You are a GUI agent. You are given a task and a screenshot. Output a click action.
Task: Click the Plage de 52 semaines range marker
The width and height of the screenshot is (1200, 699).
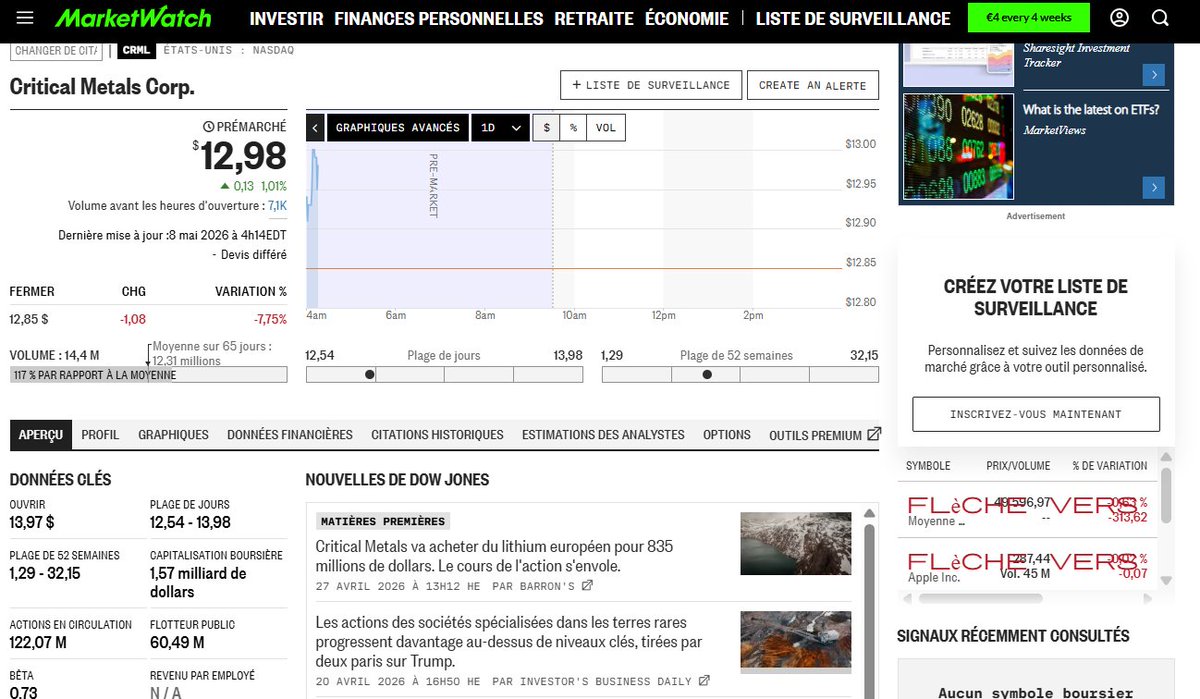point(707,375)
